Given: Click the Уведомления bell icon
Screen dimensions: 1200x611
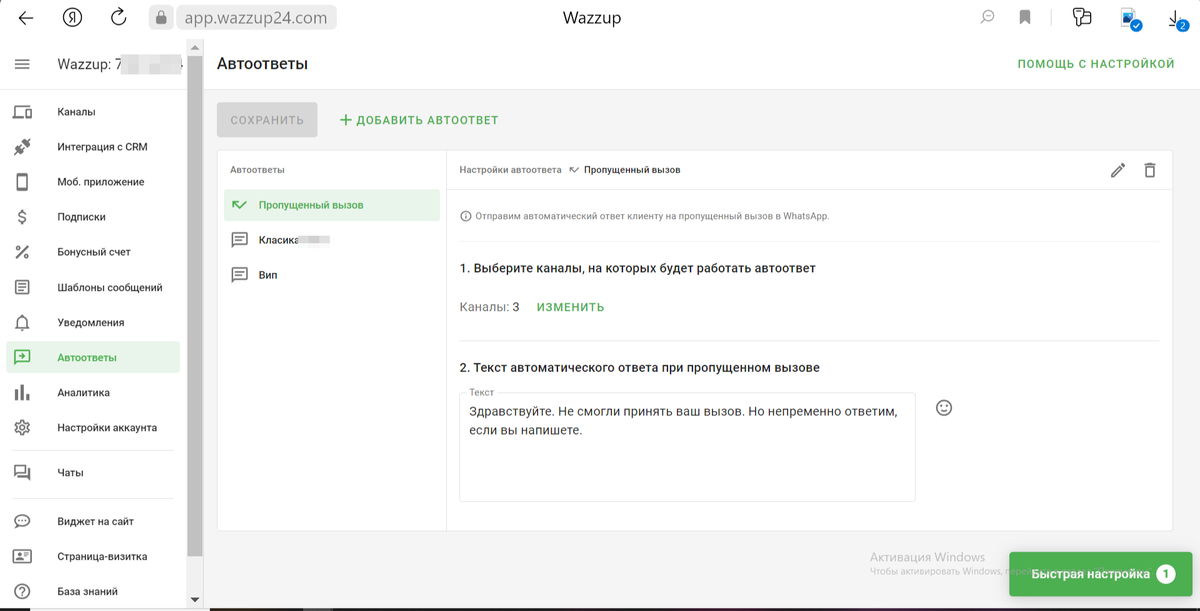Looking at the screenshot, I should coord(22,322).
